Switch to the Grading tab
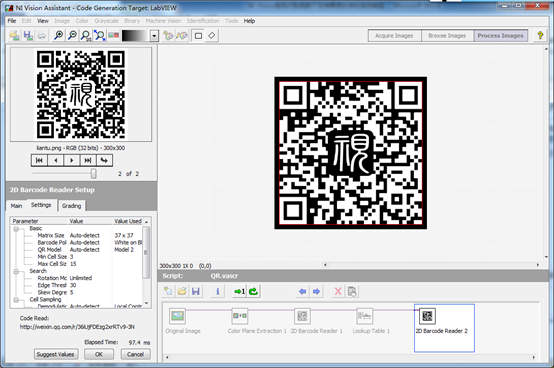This screenshot has height=368, width=554. tap(71, 206)
